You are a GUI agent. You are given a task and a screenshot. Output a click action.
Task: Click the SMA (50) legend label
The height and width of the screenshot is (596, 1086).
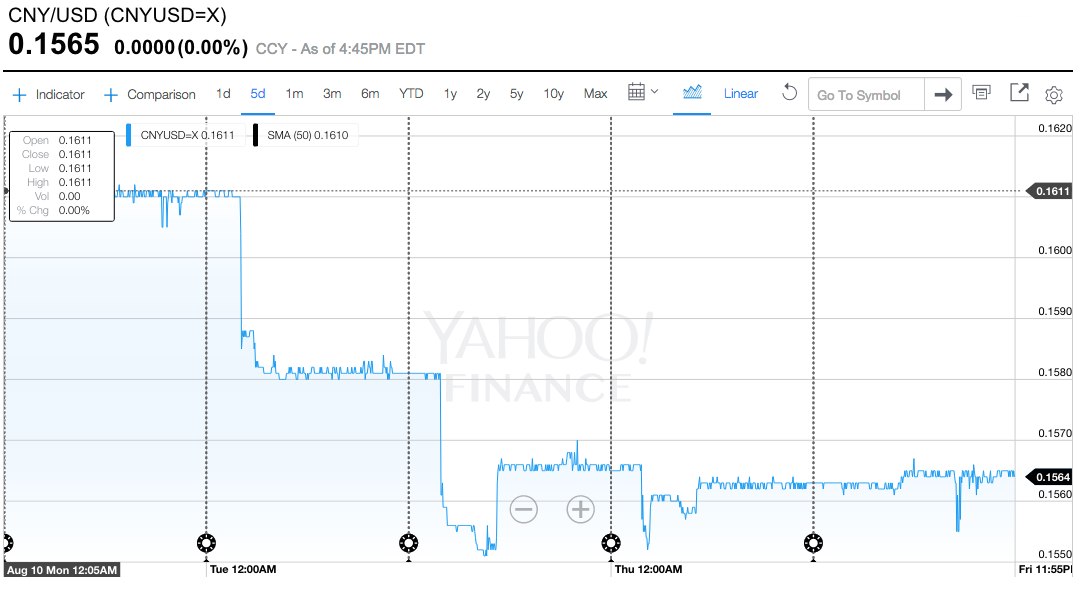[x=307, y=135]
